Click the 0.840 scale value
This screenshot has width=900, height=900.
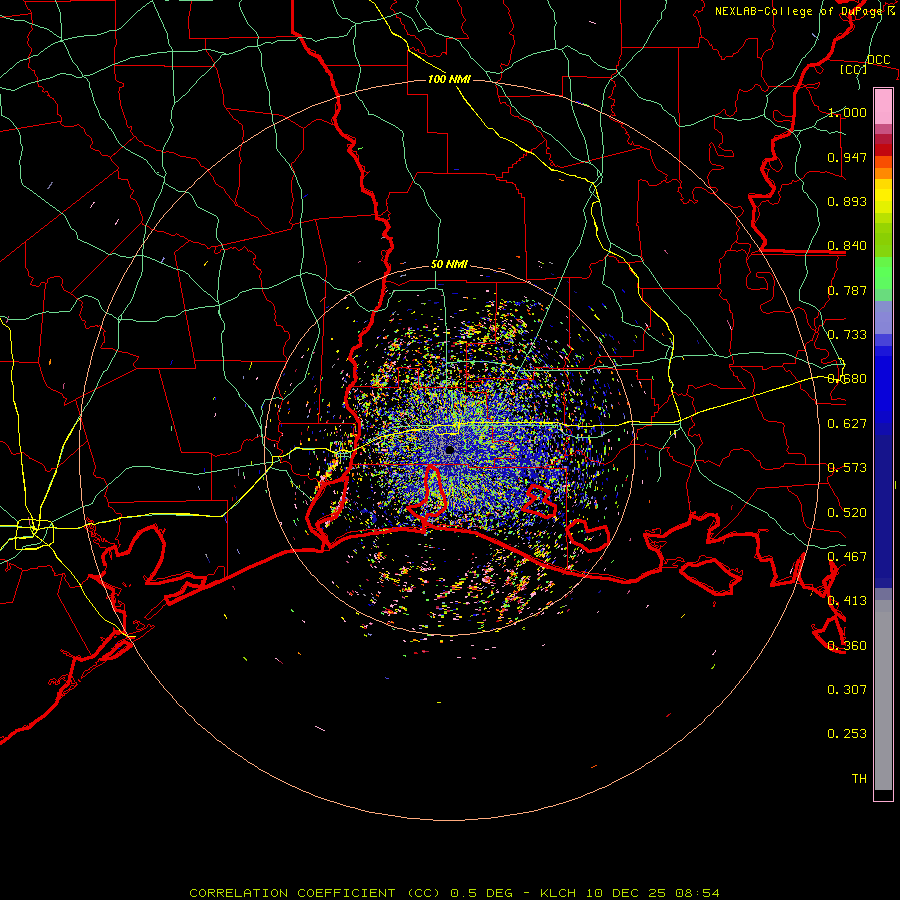pos(847,246)
